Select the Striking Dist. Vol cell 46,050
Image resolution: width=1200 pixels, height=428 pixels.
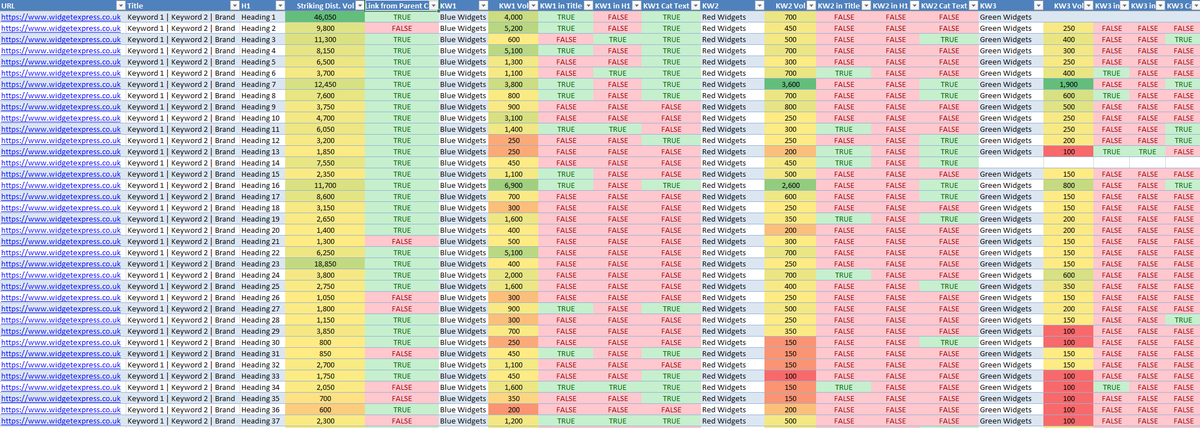coord(325,18)
